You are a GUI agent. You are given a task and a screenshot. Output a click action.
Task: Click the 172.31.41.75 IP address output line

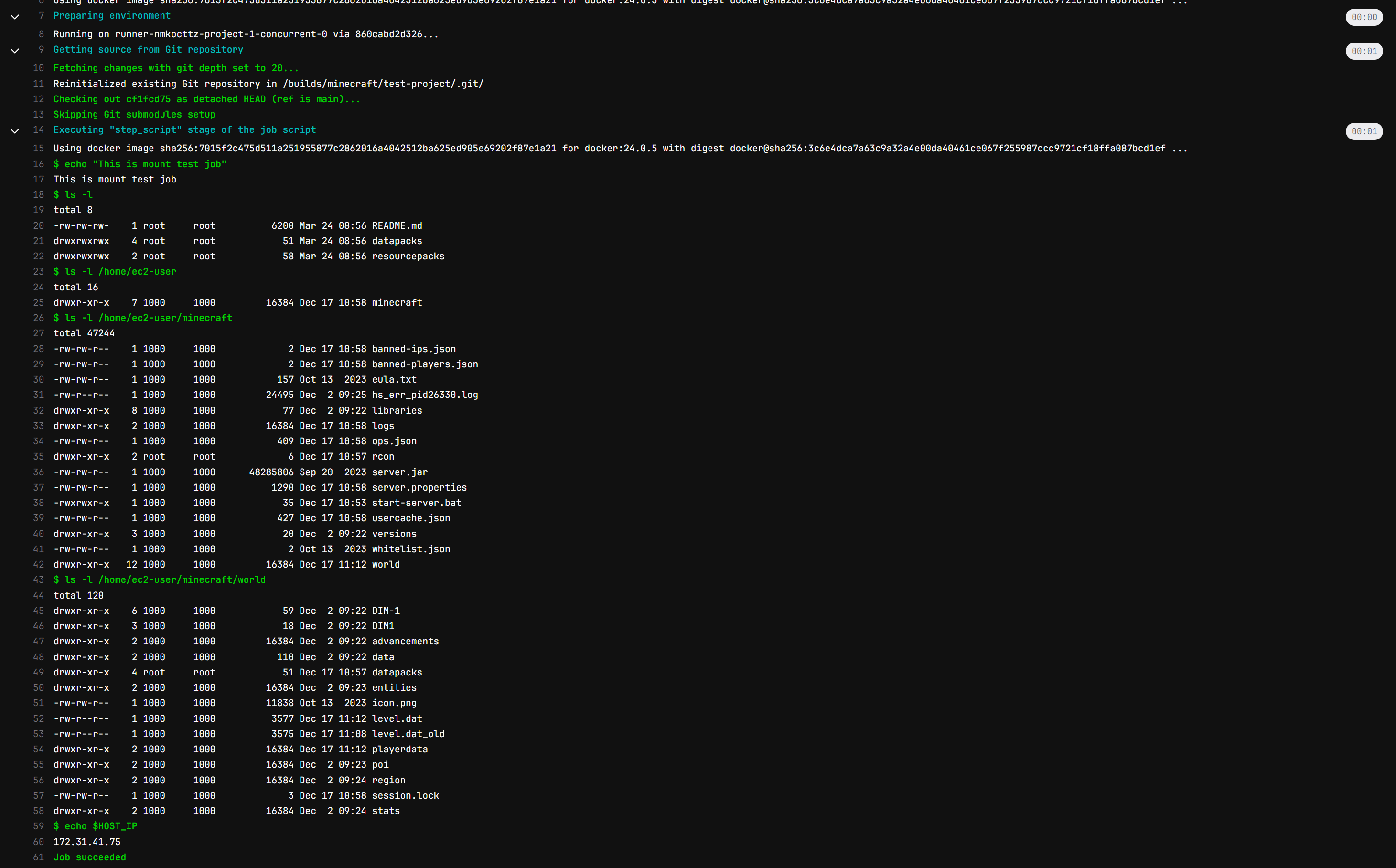[x=87, y=842]
